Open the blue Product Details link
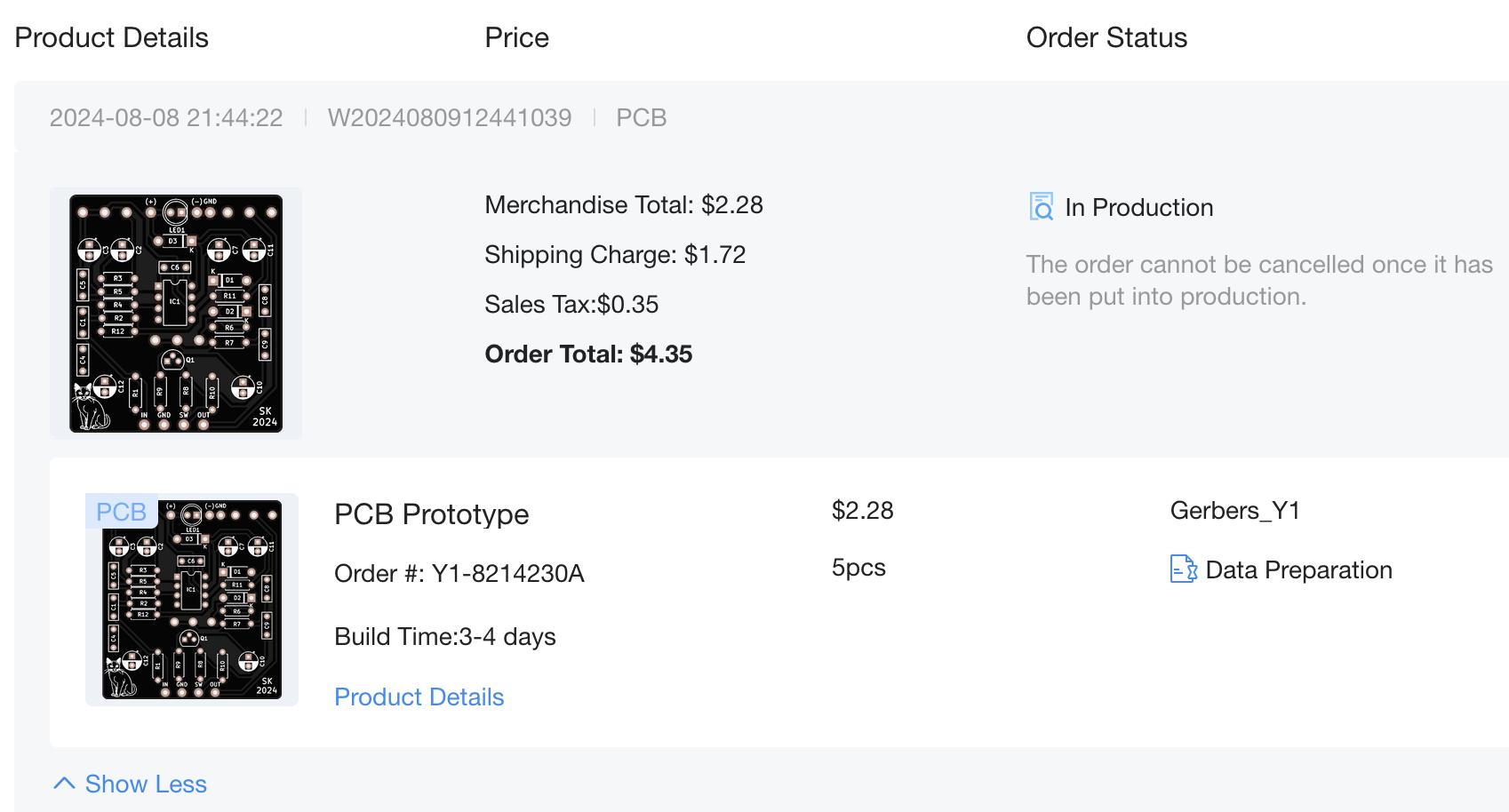1509x812 pixels. coord(419,697)
